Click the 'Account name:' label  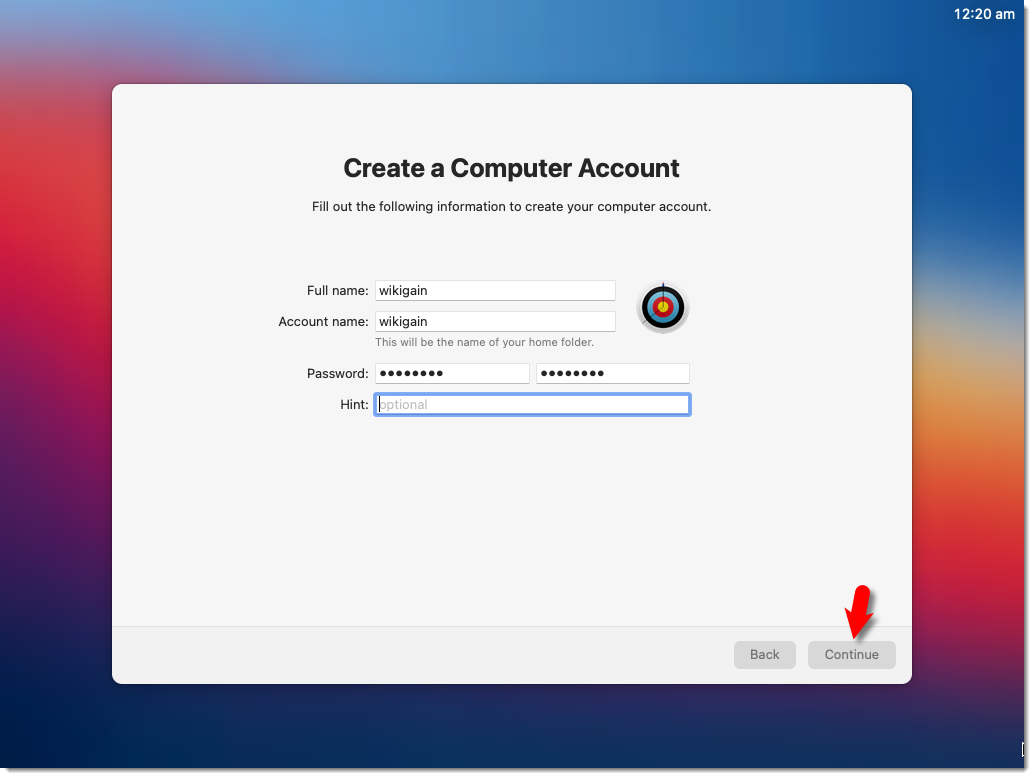point(323,322)
